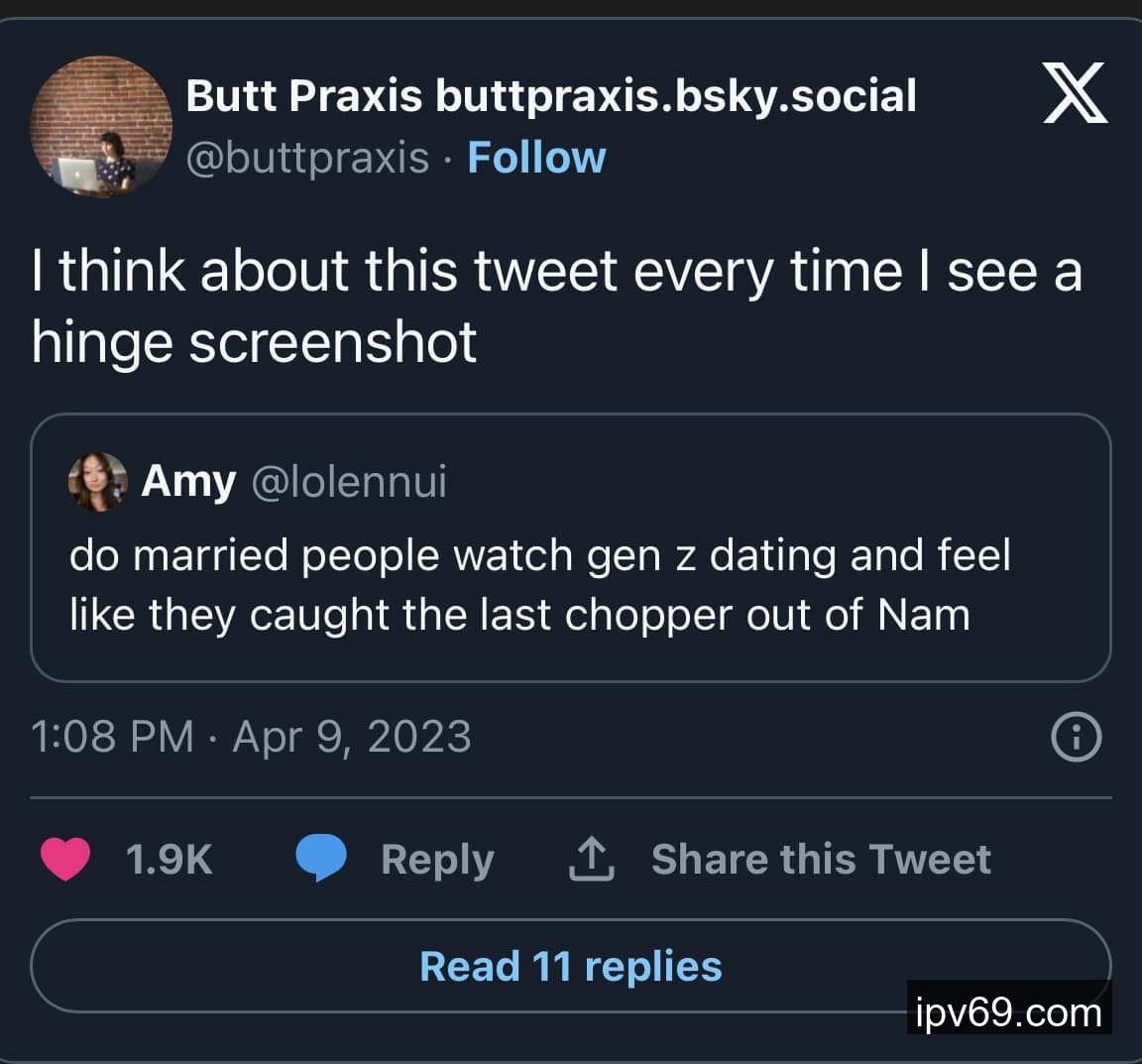
Task: Click the main tweet text about hinge screenshot
Action: click(555, 305)
